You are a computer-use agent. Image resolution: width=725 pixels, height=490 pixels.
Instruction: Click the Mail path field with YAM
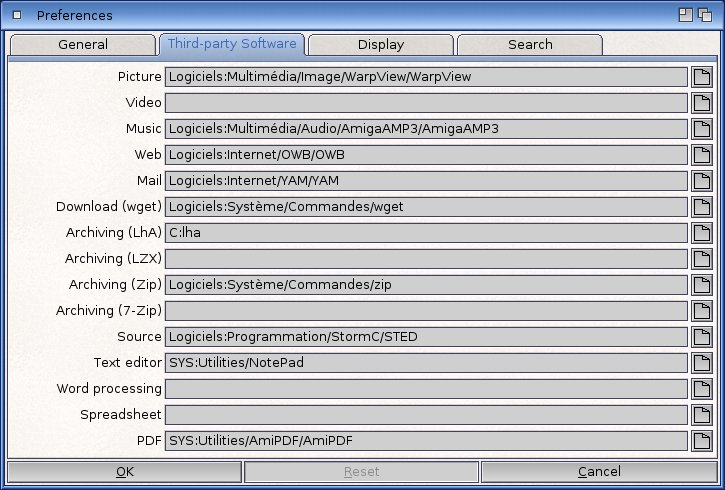[426, 181]
